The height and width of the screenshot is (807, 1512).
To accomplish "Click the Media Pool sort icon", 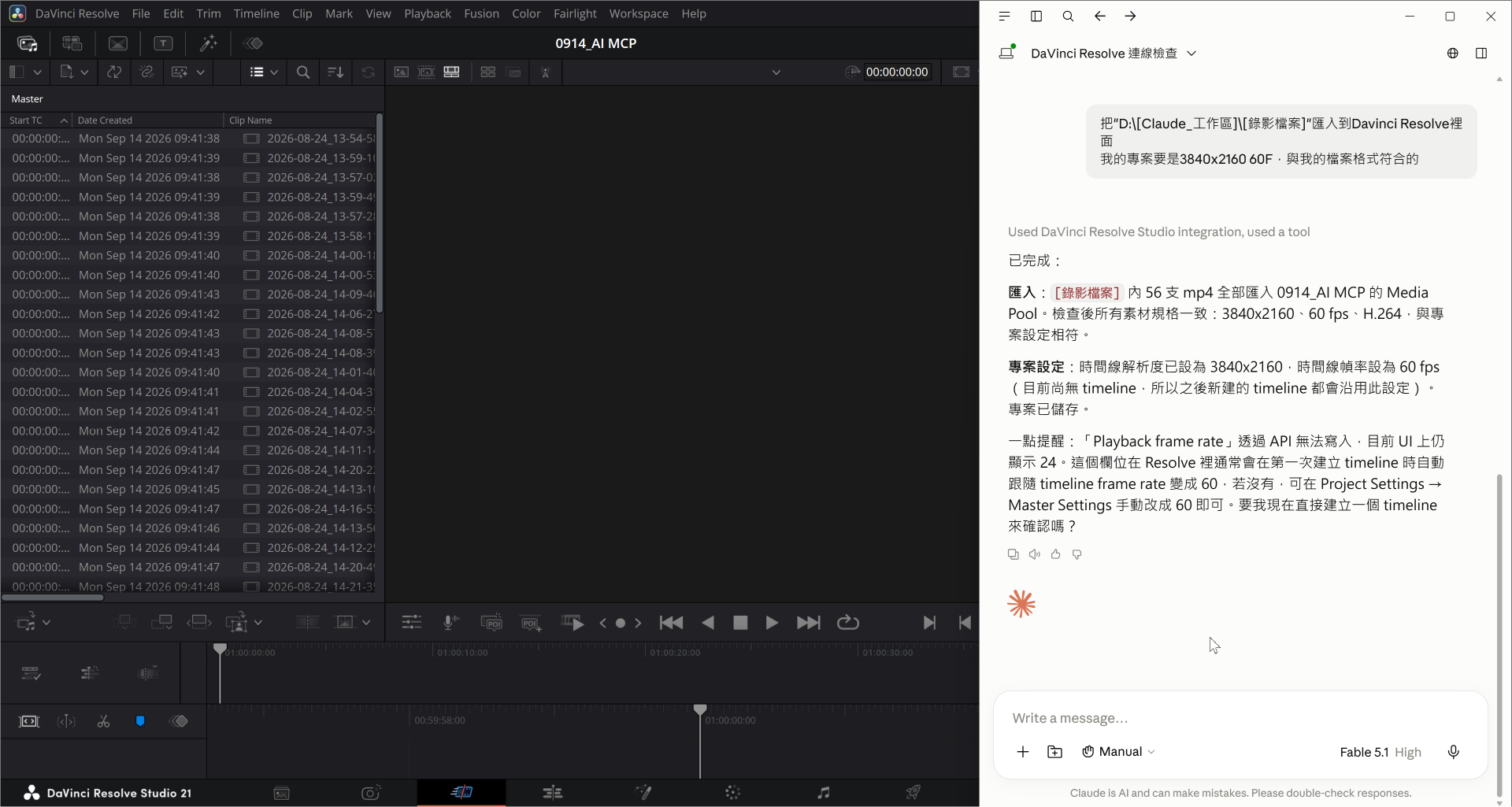I will click(335, 72).
